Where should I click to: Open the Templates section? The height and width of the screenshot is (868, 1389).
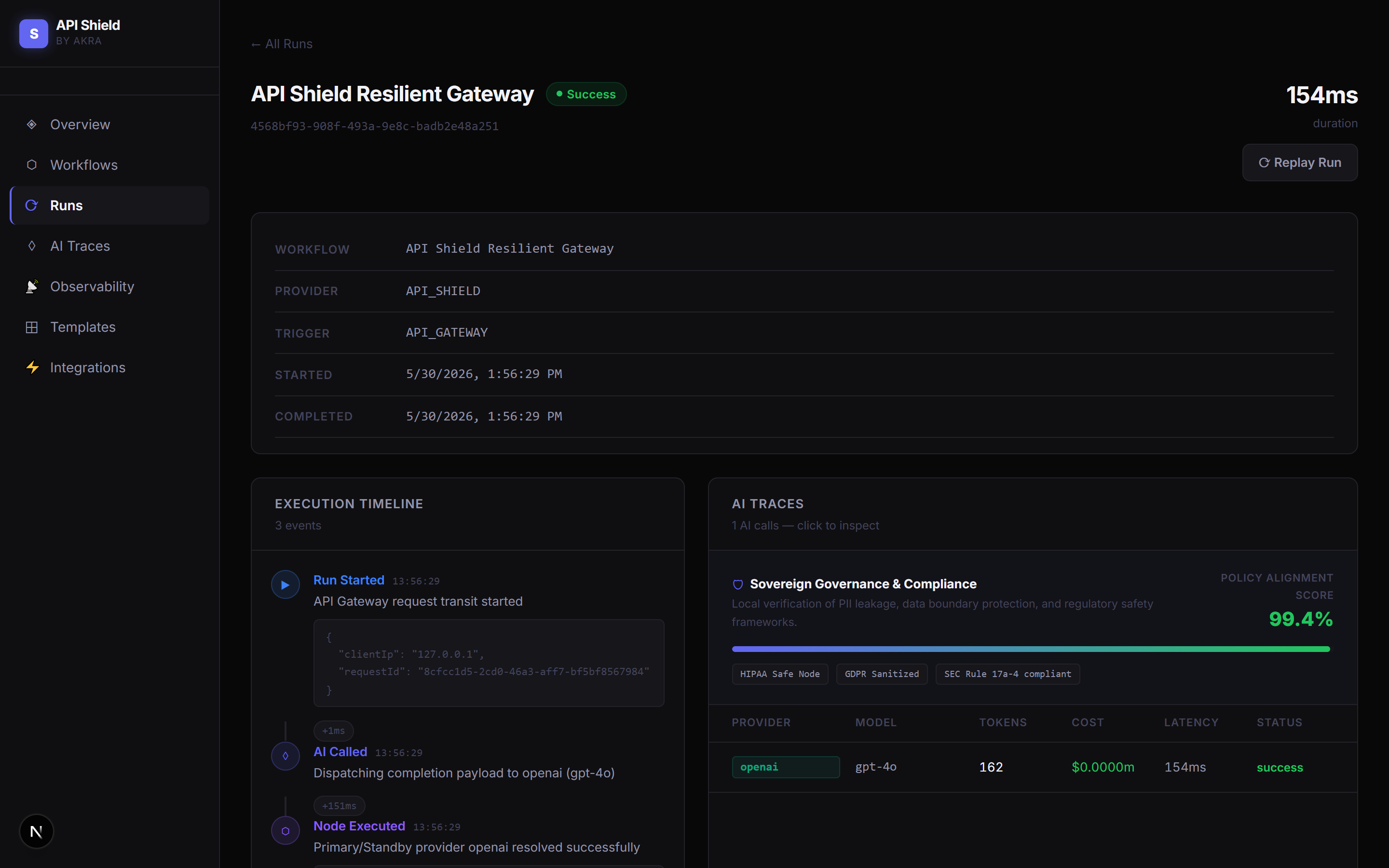click(109, 327)
